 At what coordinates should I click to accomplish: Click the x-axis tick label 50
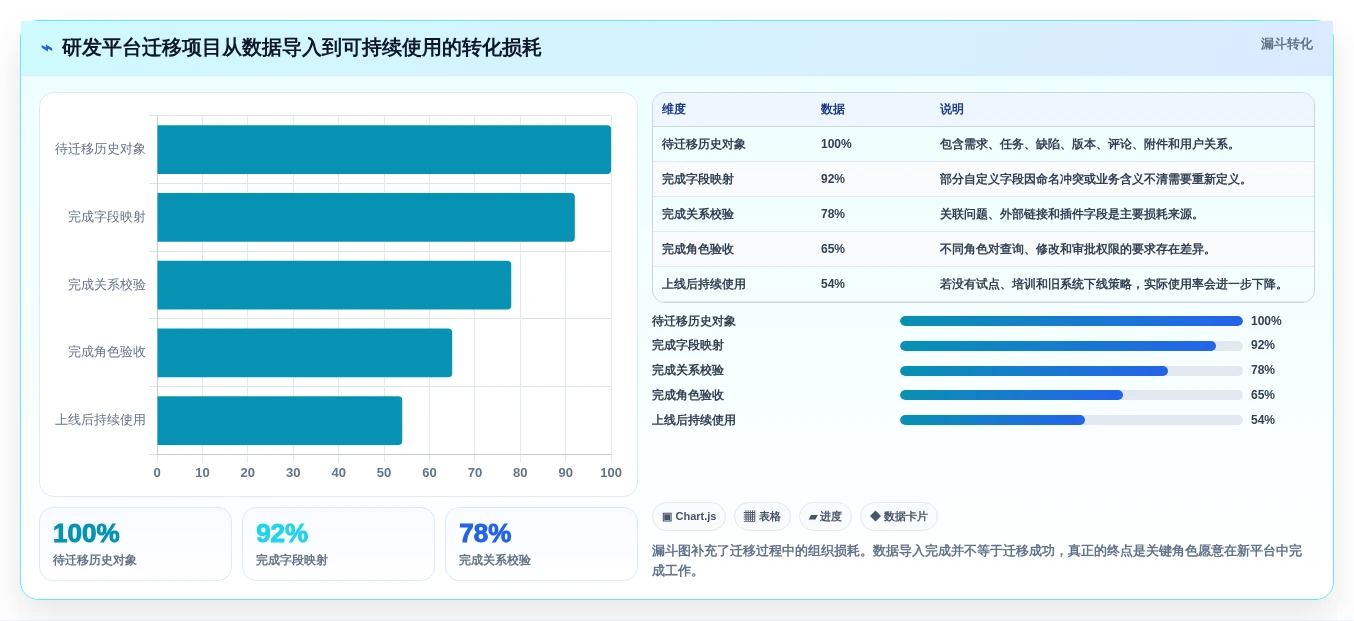384,473
